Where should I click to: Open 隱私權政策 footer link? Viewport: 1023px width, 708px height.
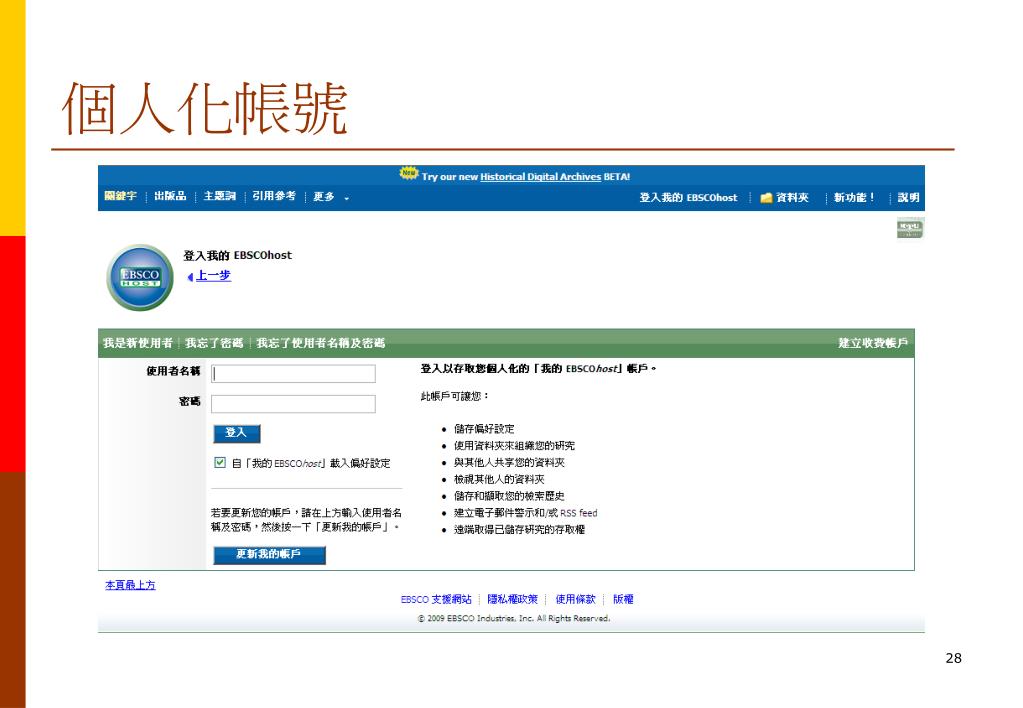pyautogui.click(x=513, y=599)
